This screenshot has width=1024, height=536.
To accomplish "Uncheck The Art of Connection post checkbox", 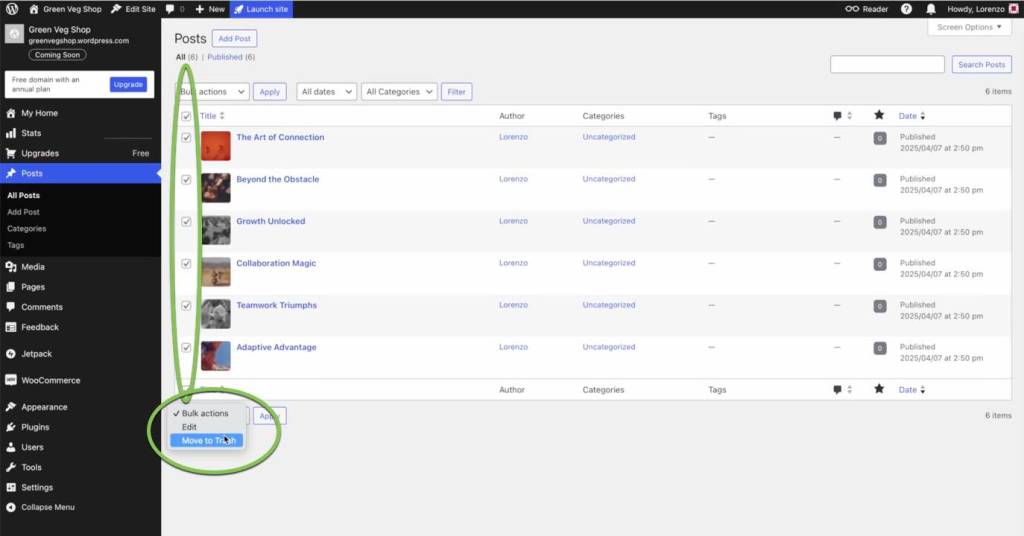I will tap(186, 138).
